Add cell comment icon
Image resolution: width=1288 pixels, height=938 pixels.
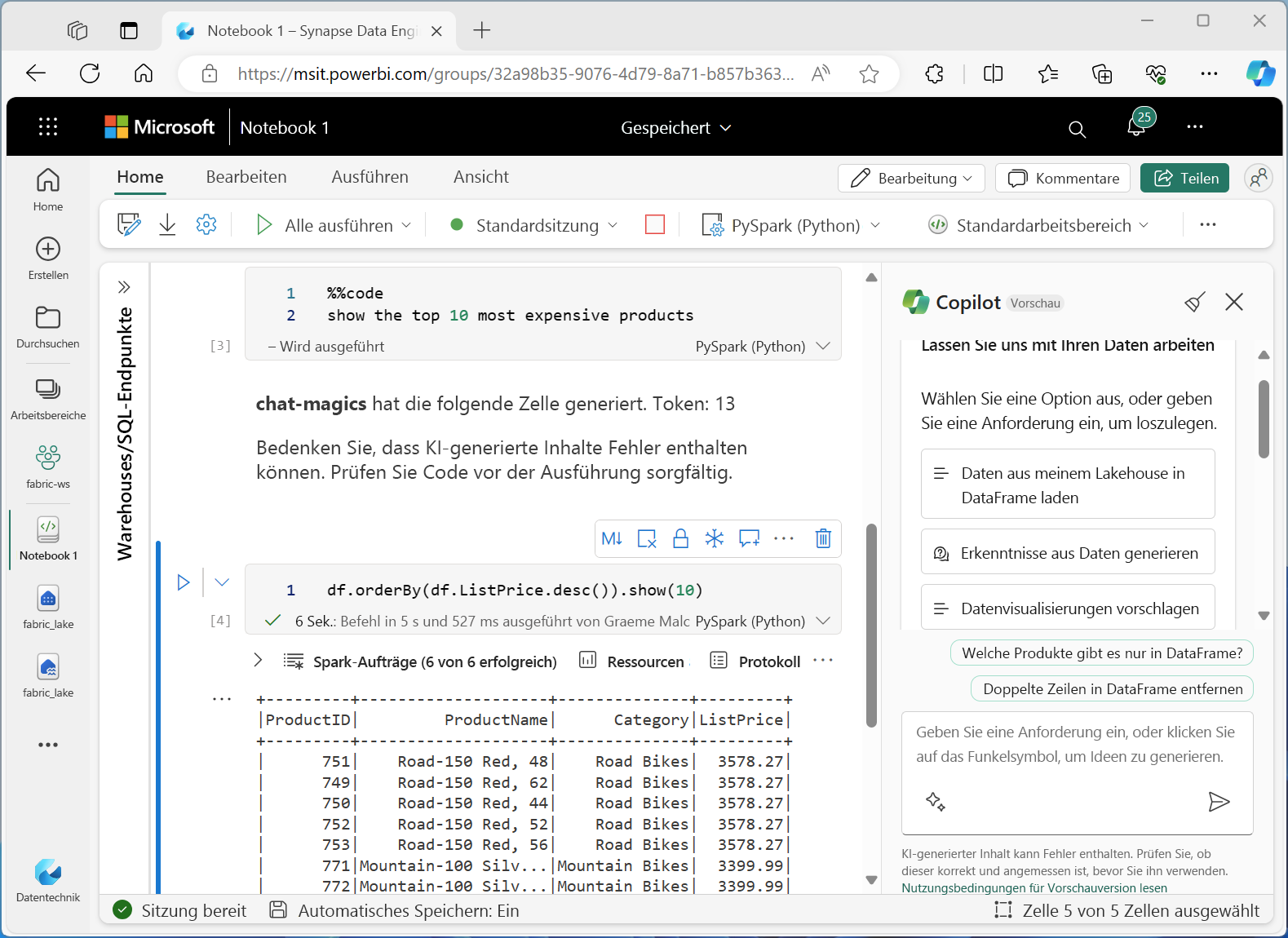749,538
